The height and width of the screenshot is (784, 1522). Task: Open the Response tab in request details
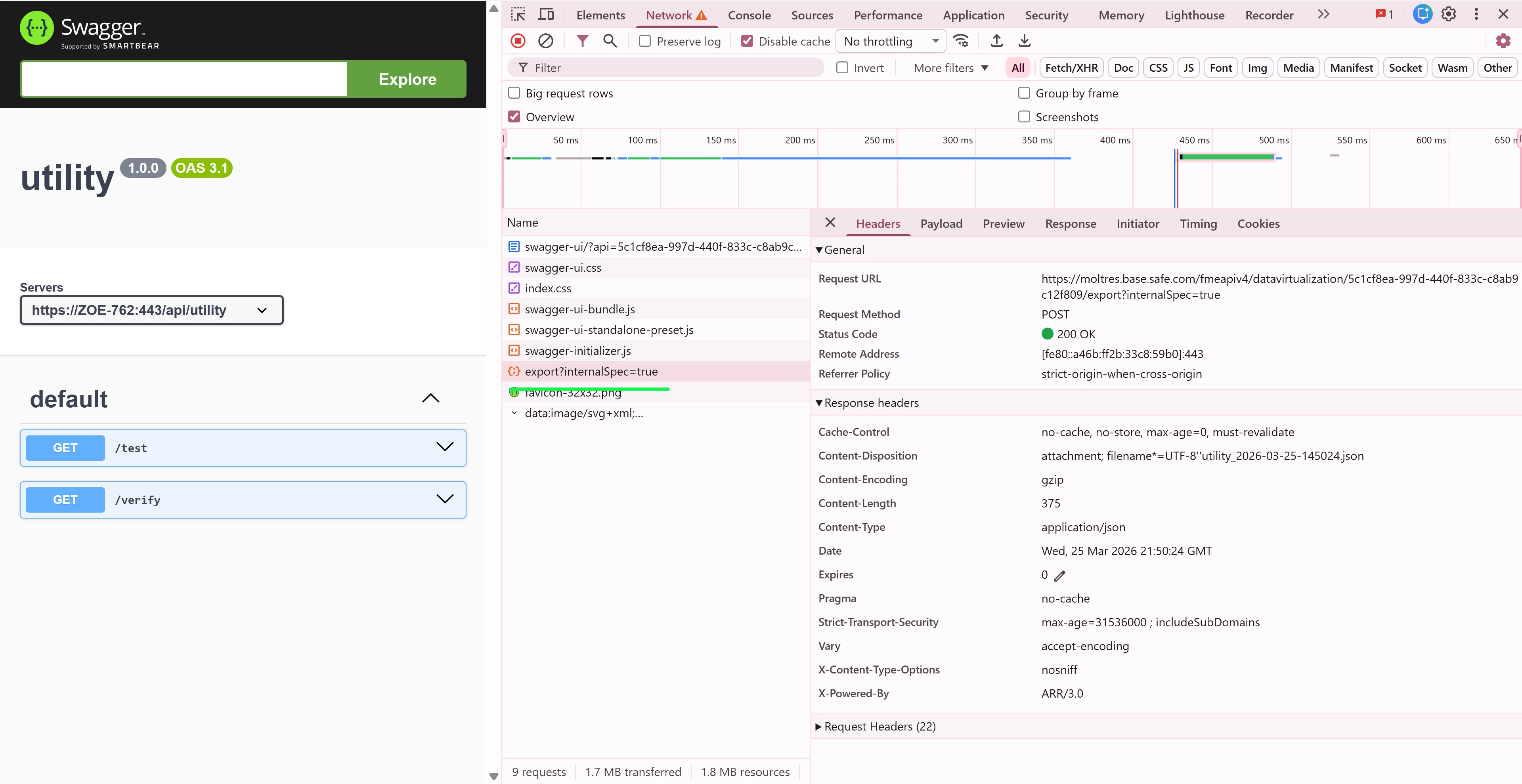[1070, 224]
